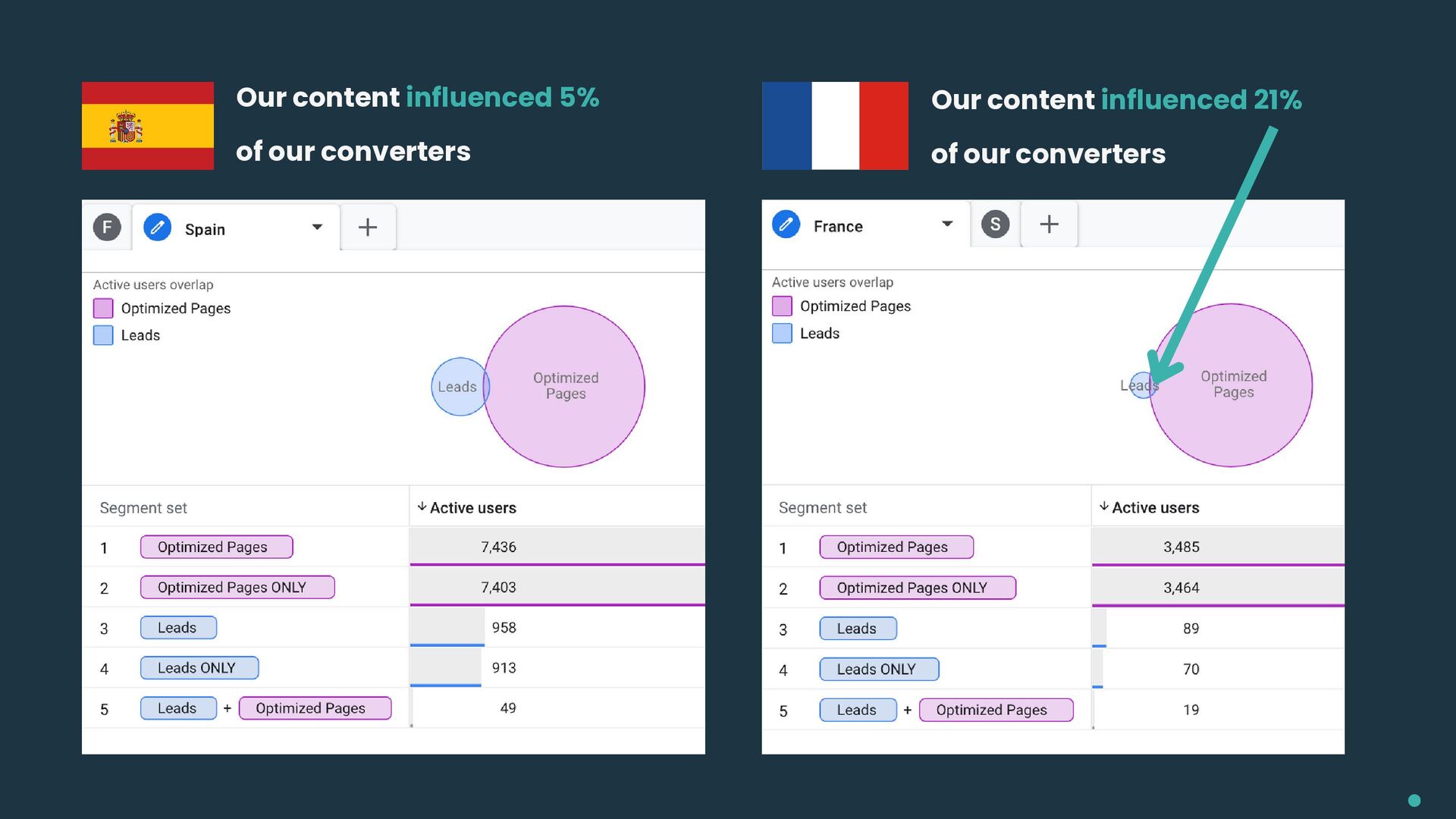Select the S tab avatar icon
This screenshot has width=1456, height=819.
(x=995, y=224)
